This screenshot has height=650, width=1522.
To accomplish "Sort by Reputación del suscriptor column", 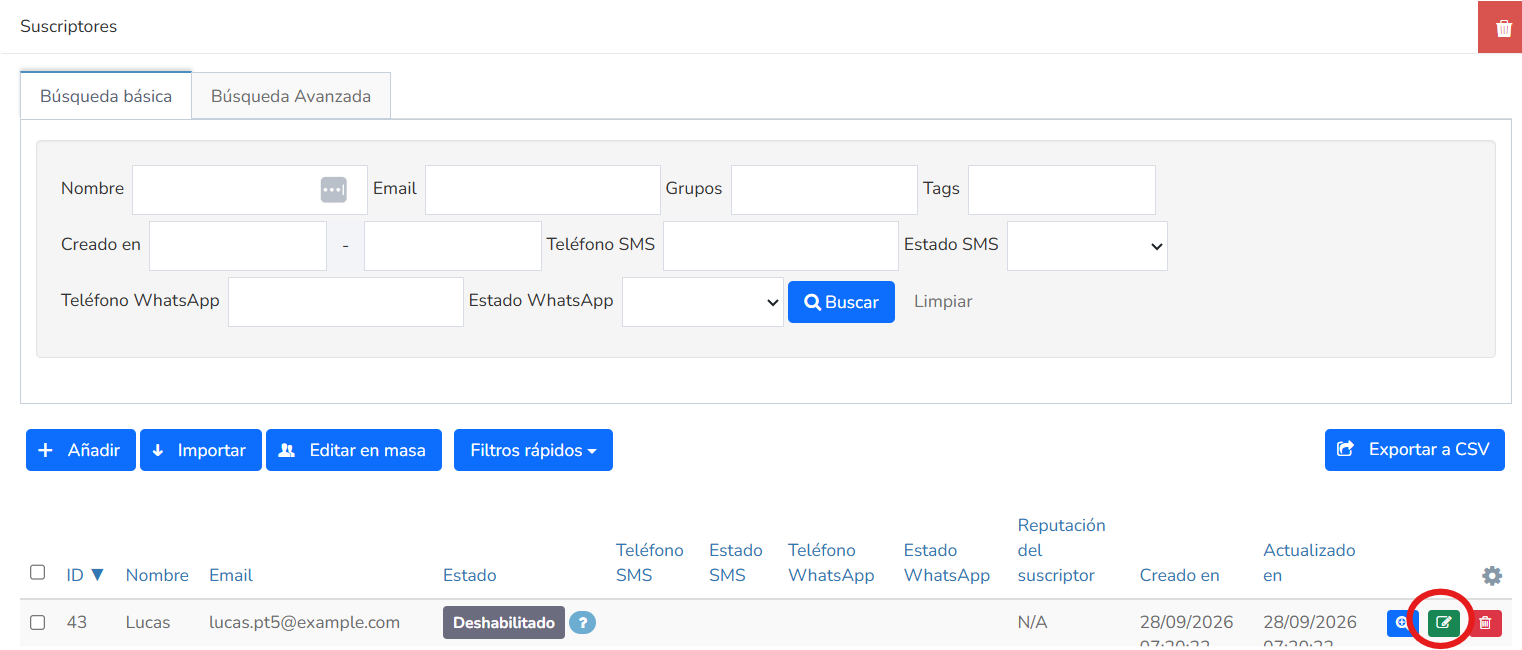I will (x=1062, y=550).
